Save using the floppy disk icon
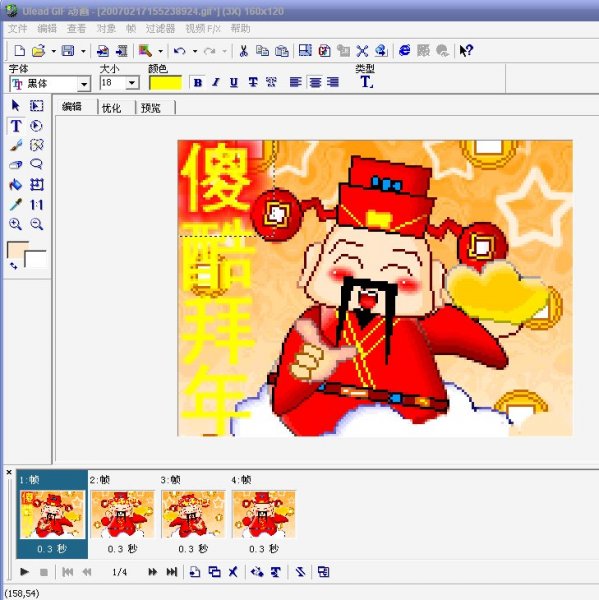 pos(68,51)
